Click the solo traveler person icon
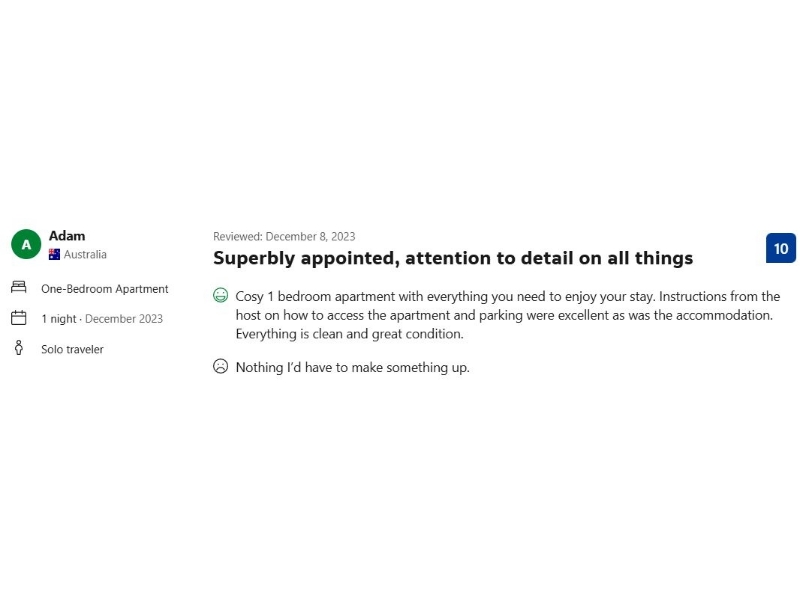This screenshot has height=600, width=800. coord(19,348)
